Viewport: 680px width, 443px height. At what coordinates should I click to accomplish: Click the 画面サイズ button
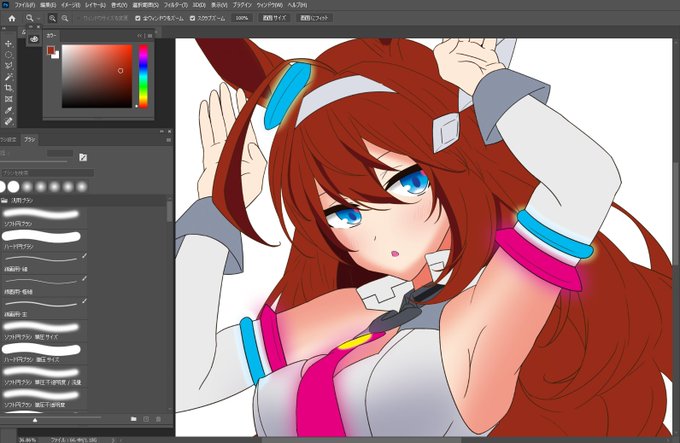pos(275,18)
